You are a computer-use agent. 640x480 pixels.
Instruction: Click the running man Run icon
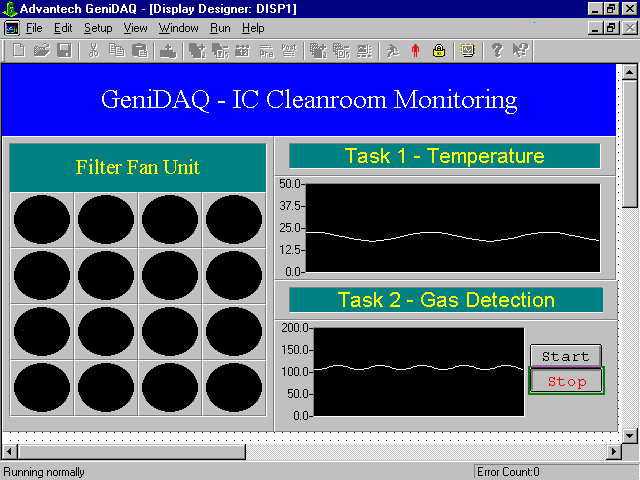(x=393, y=50)
